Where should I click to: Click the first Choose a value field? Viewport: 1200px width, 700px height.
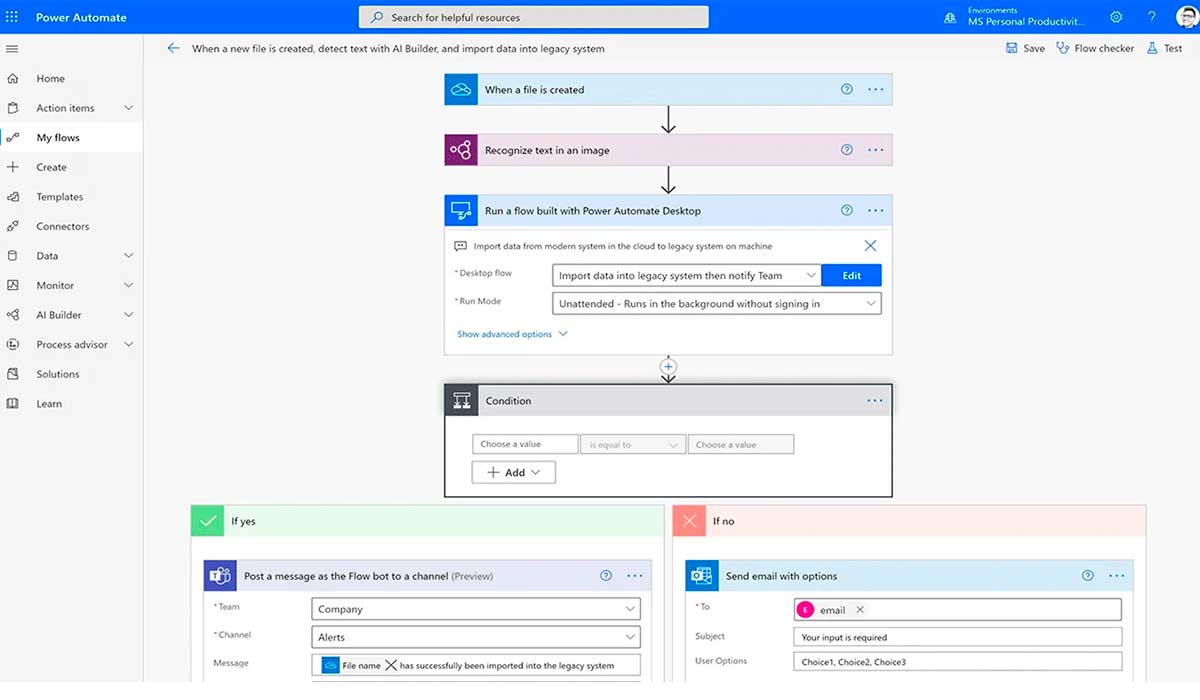tap(525, 445)
